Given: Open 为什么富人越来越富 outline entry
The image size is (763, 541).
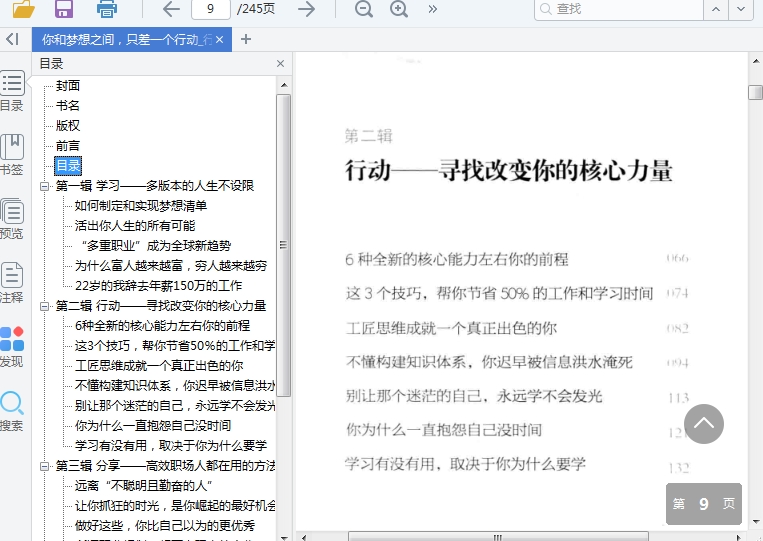Looking at the screenshot, I should tap(171, 266).
